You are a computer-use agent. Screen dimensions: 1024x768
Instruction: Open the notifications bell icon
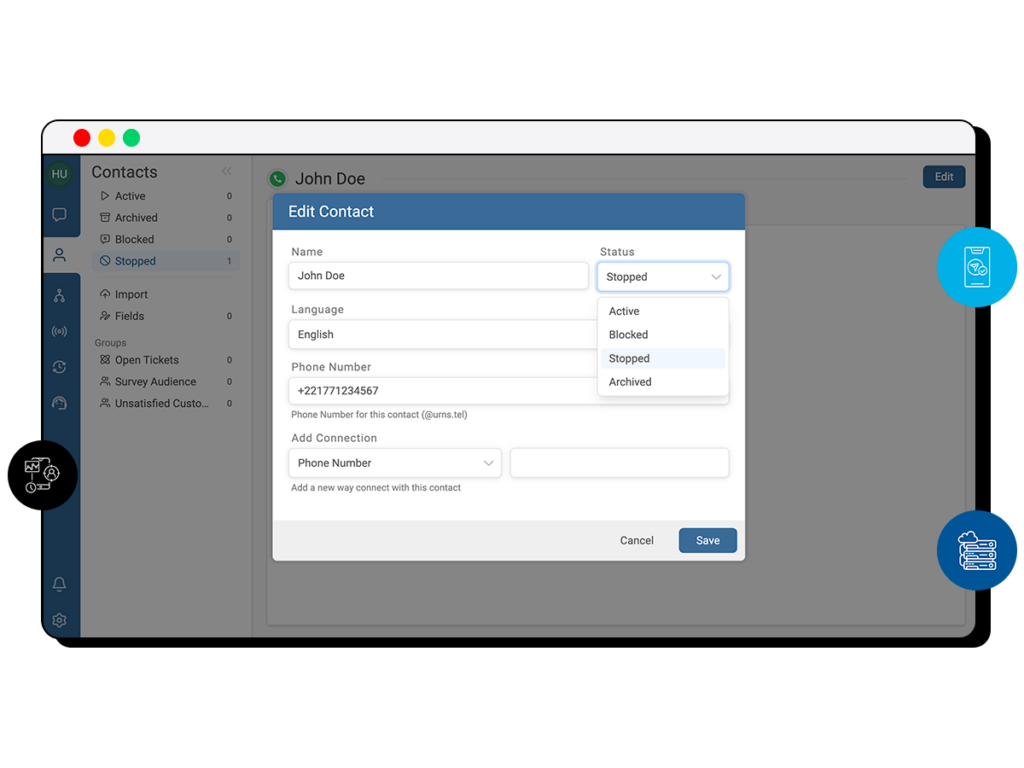pyautogui.click(x=59, y=584)
